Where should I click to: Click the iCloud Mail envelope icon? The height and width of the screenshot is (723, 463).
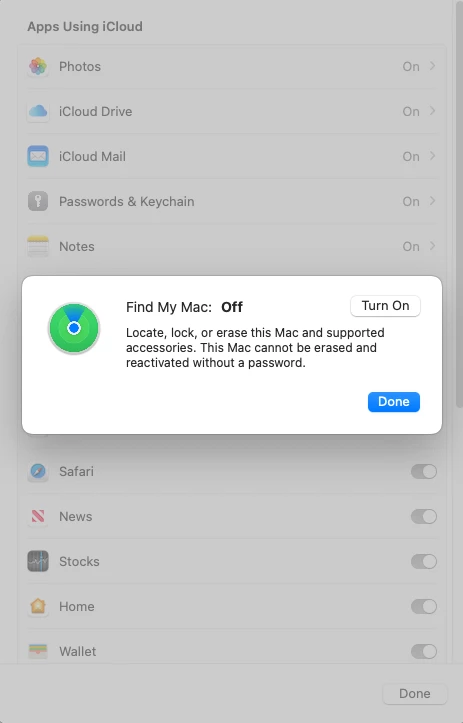(38, 156)
